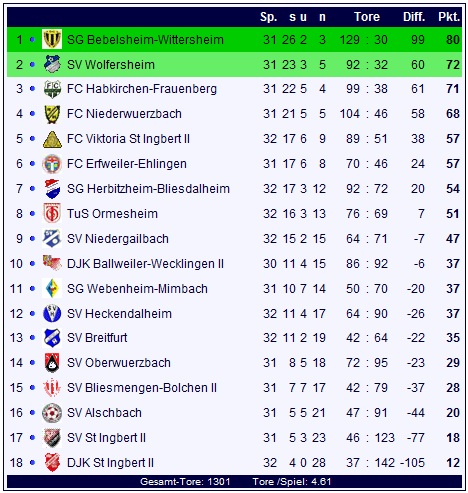Open the FC Habkirchen-Frauenberg crest icon

[52, 89]
